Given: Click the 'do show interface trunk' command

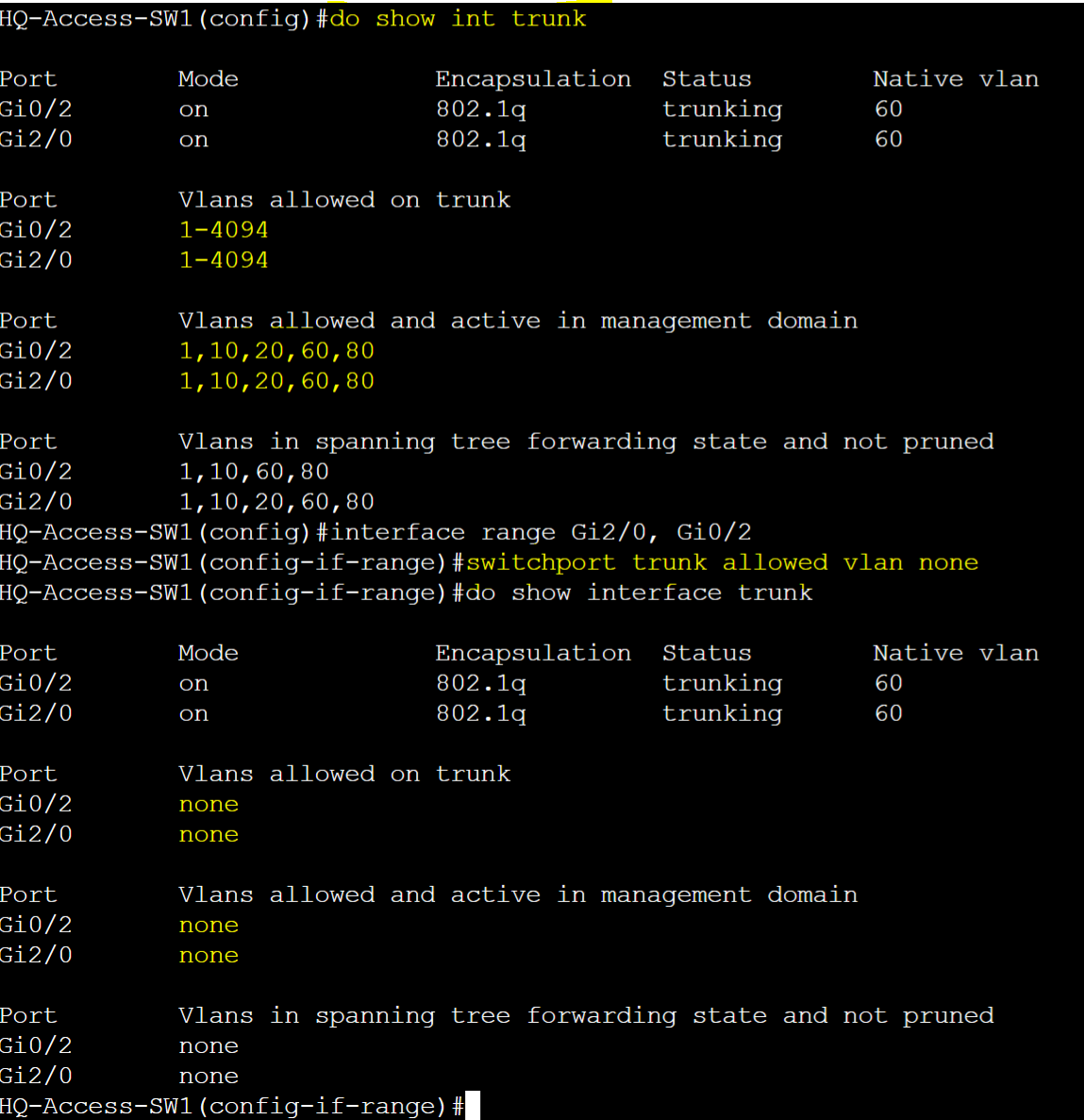Looking at the screenshot, I should click(639, 593).
